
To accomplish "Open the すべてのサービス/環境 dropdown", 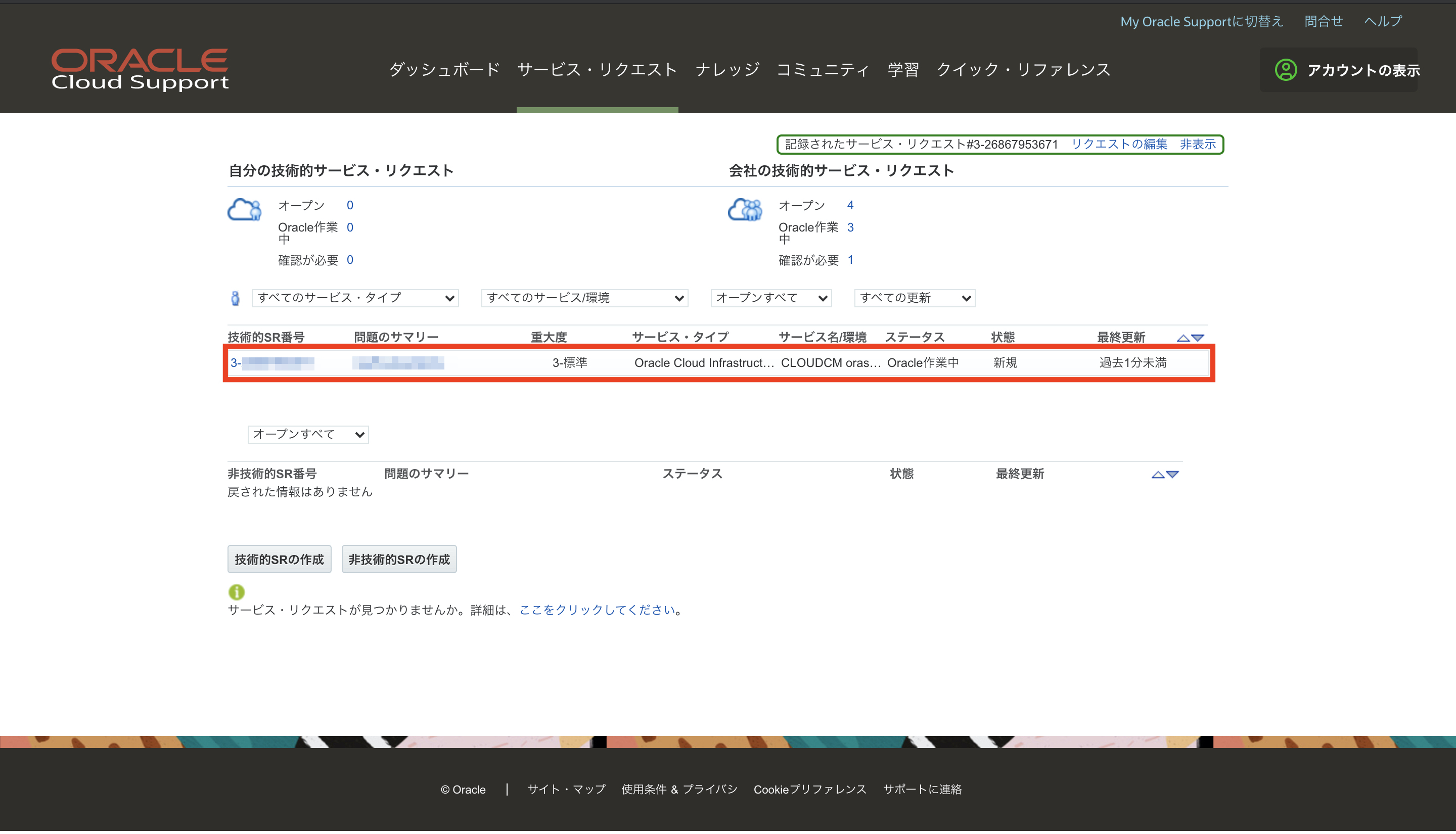I will [583, 297].
